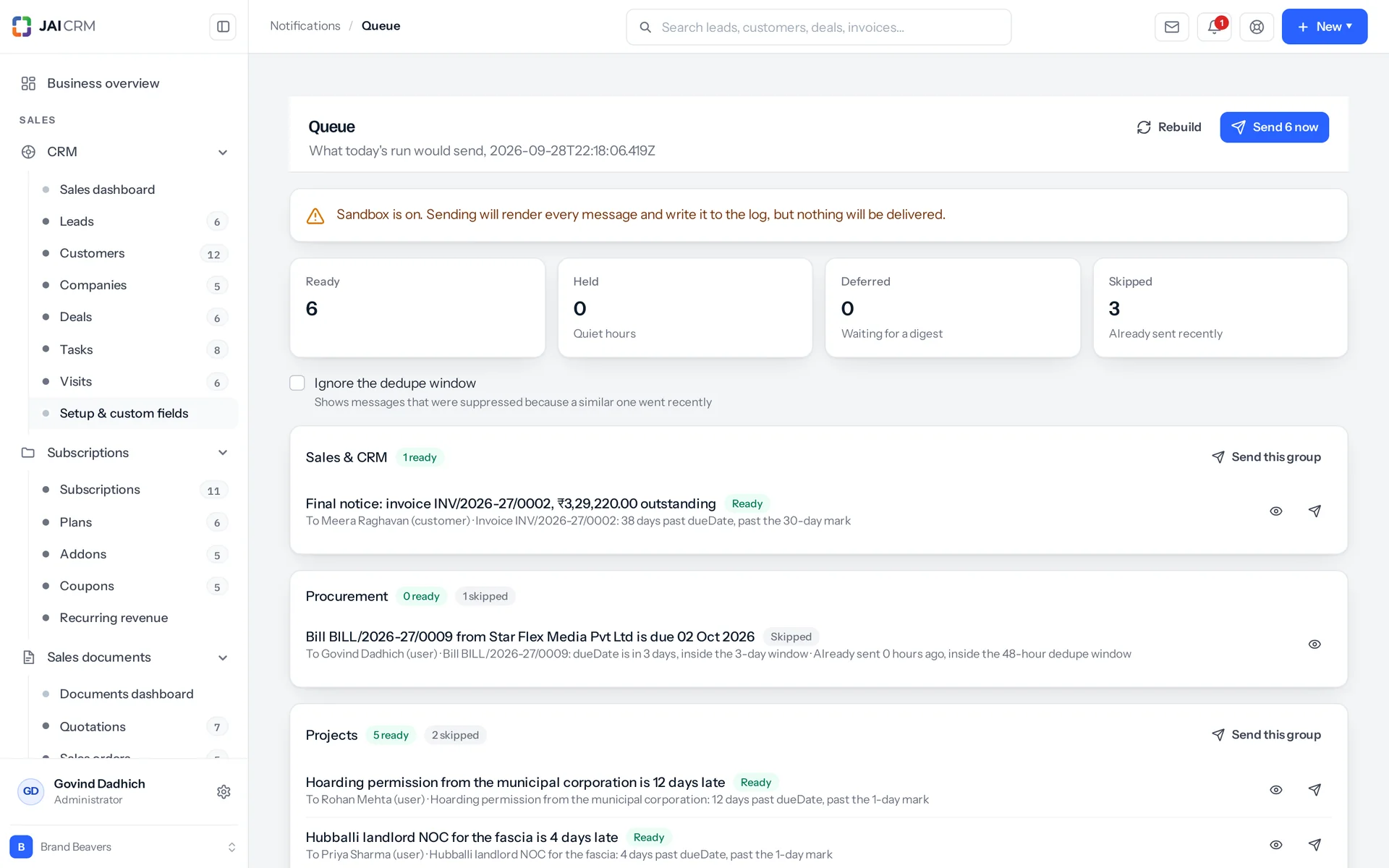Image resolution: width=1389 pixels, height=868 pixels.
Task: Send the Hoarding permission message now
Action: click(x=1314, y=790)
